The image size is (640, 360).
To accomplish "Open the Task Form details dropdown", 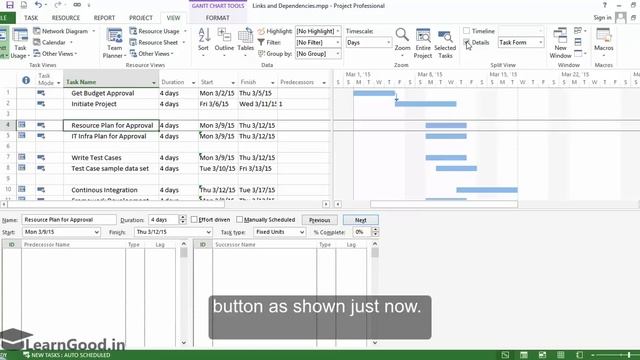I will pos(540,42).
